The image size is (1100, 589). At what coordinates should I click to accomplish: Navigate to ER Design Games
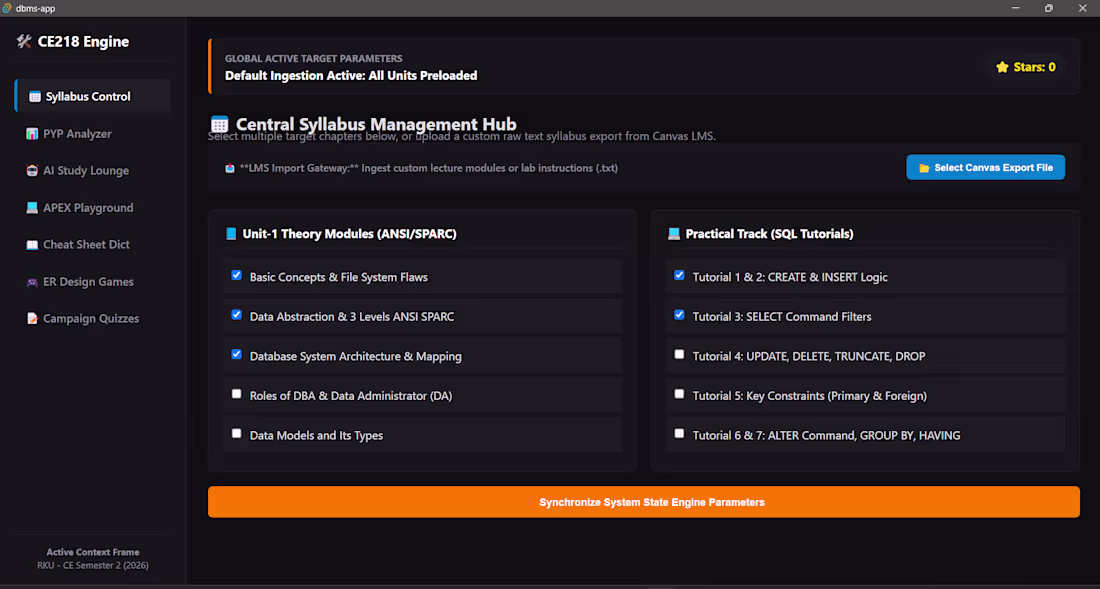coord(93,281)
